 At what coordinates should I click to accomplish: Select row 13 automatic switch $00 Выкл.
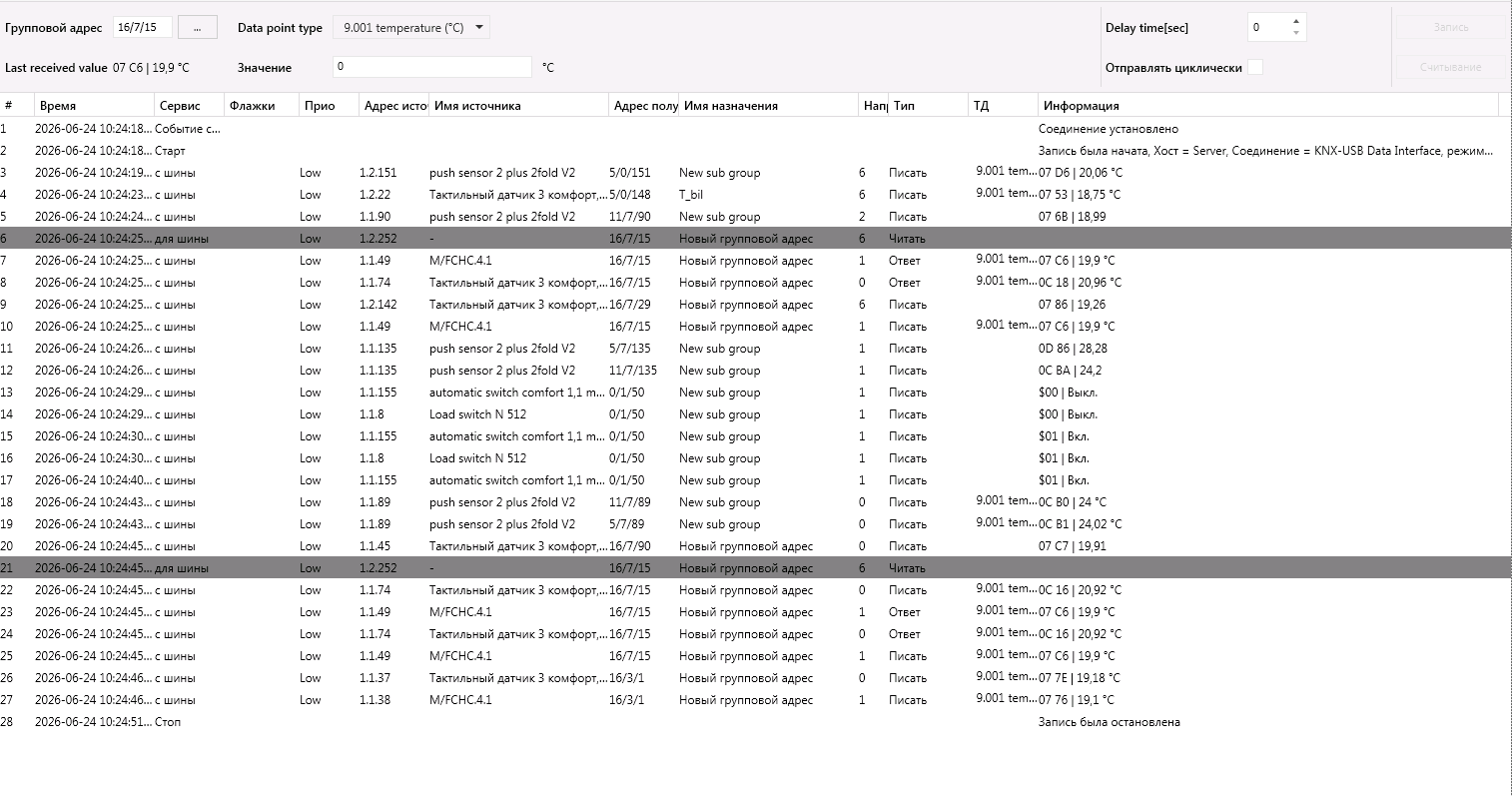pyautogui.click(x=756, y=393)
